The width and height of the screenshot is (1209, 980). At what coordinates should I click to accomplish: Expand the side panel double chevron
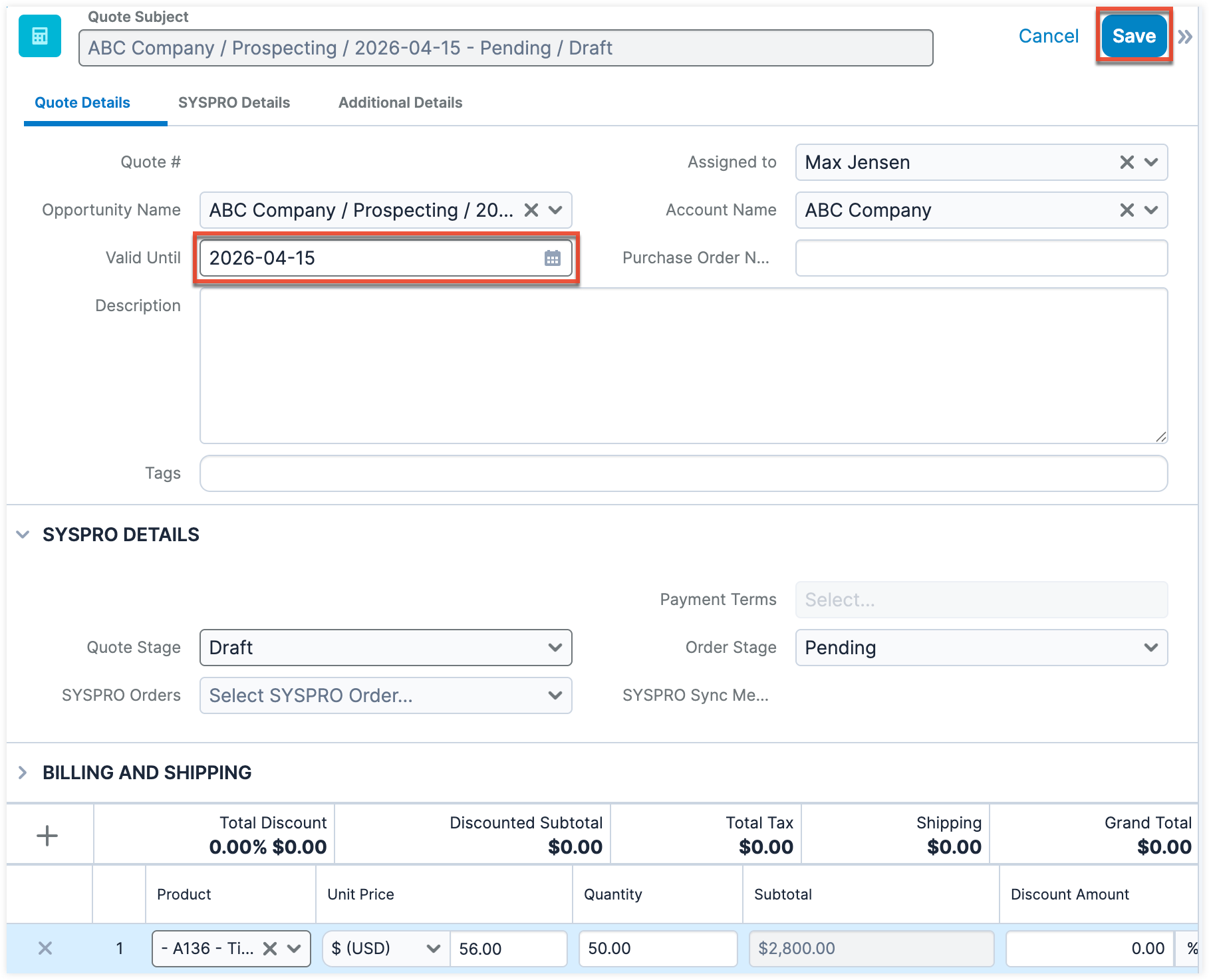click(1185, 37)
